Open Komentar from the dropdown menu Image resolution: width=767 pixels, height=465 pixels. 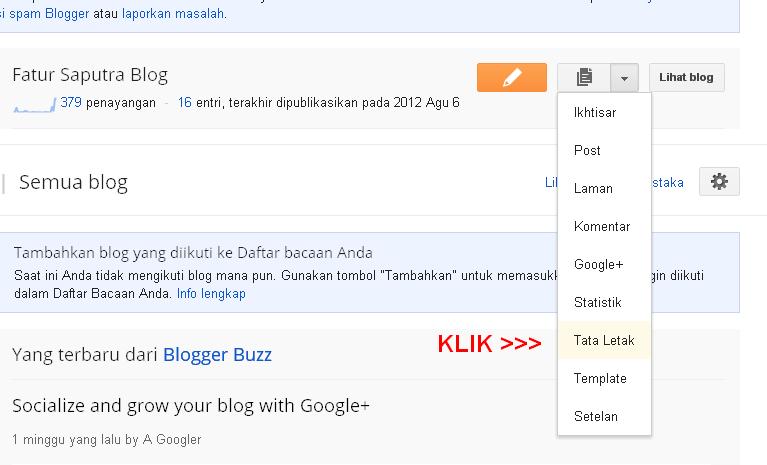coord(604,226)
